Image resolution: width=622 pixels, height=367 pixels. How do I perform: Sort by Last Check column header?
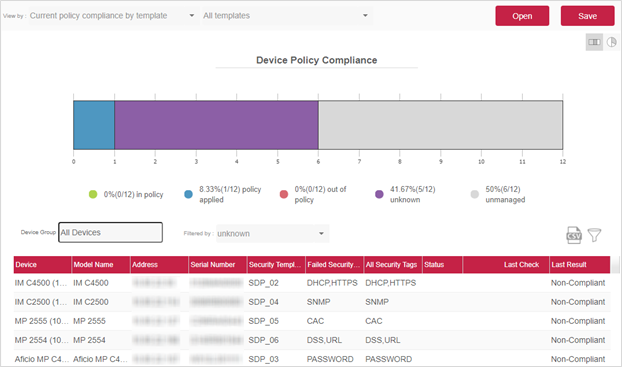coord(506,265)
